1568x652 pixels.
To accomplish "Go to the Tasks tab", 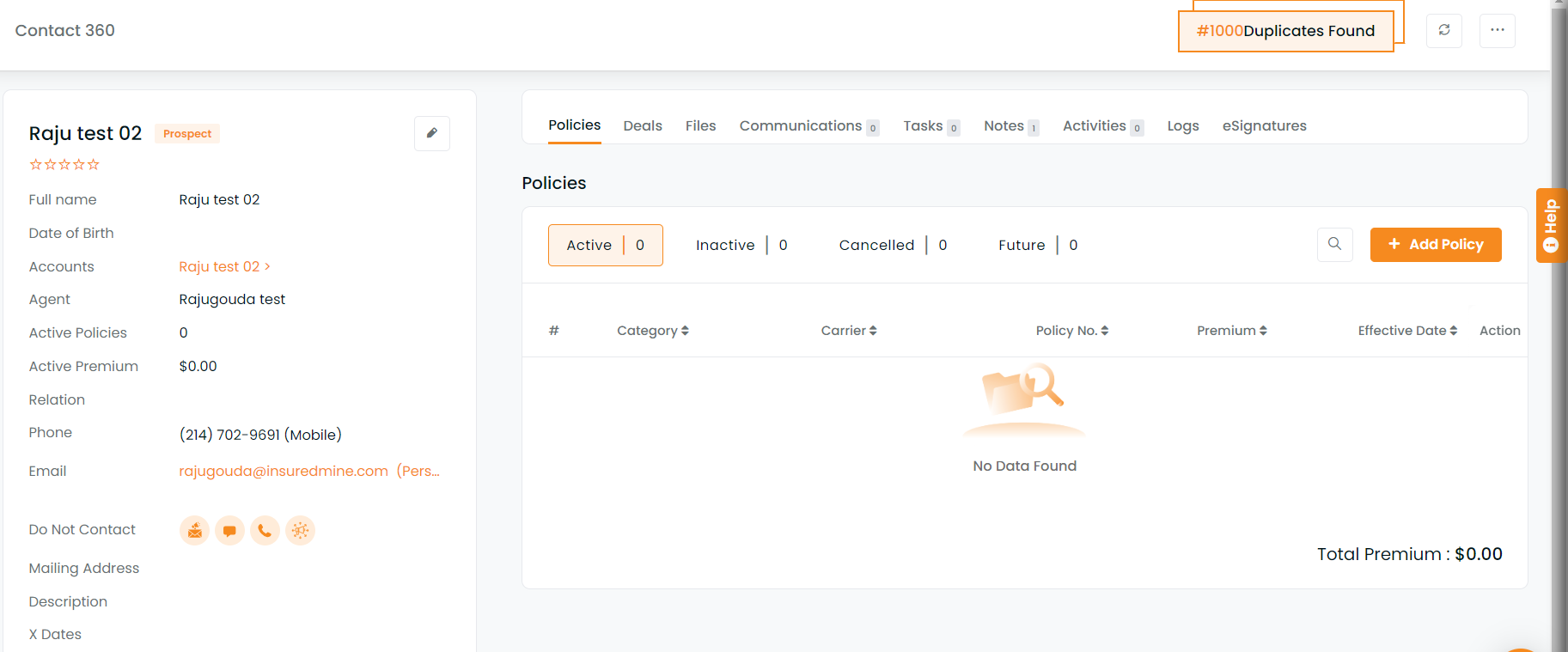I will pos(931,126).
